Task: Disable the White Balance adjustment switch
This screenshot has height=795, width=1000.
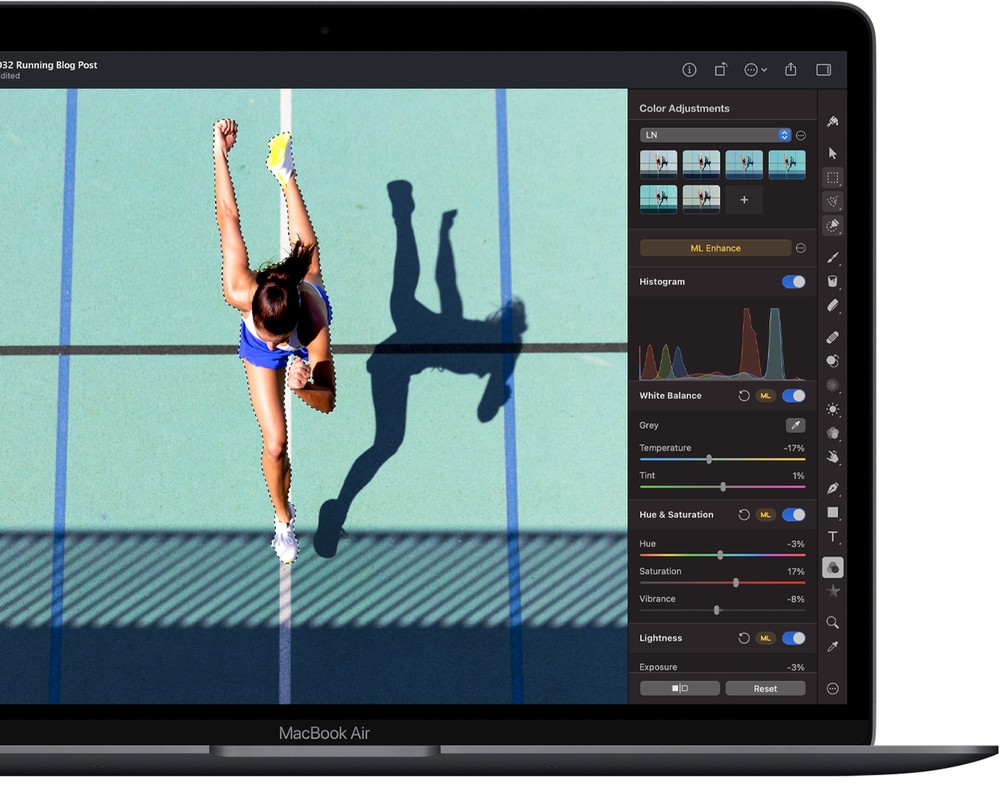Action: pos(793,396)
